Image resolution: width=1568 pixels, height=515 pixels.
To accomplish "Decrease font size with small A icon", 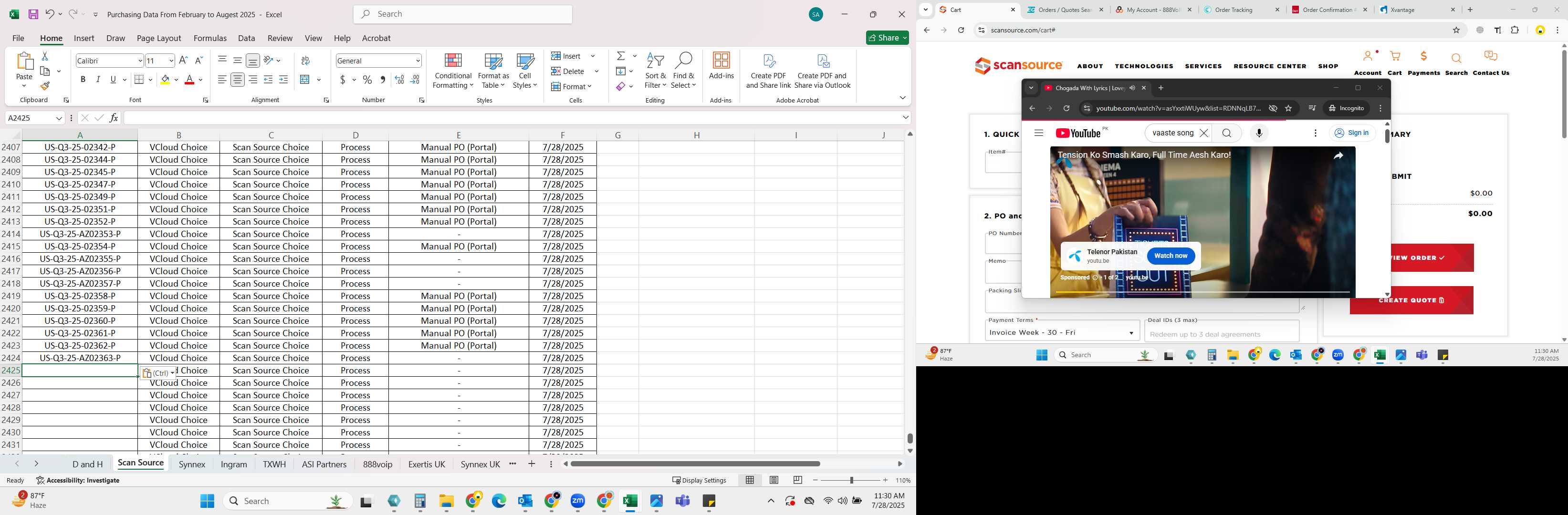I will [199, 60].
